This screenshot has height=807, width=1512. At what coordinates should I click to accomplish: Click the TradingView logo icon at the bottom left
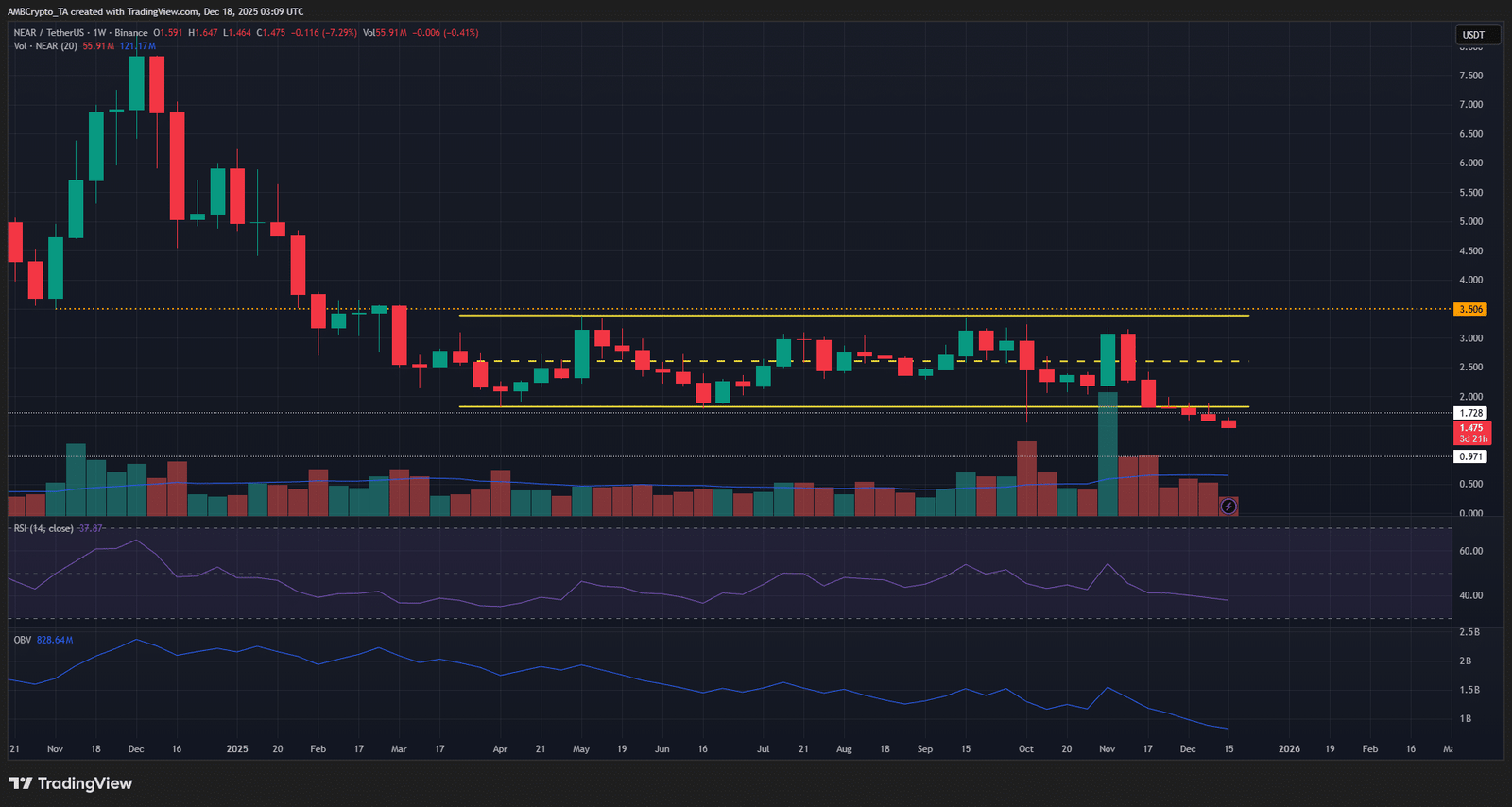(21, 783)
